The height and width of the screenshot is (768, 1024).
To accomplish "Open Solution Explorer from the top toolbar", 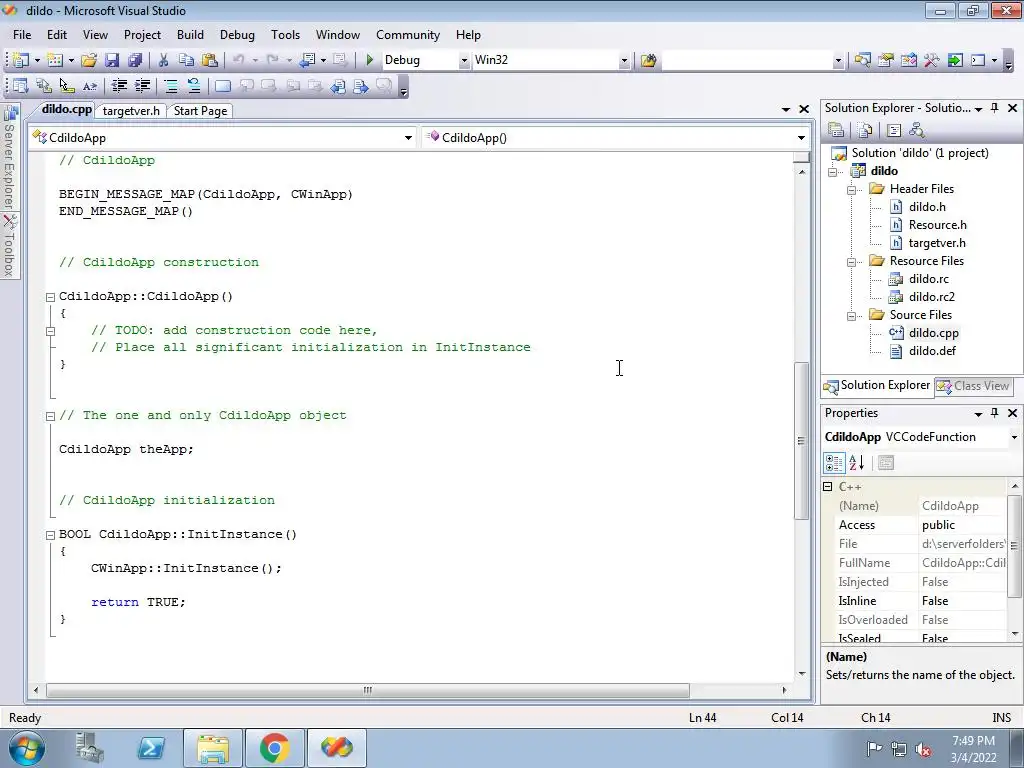I will (x=862, y=60).
